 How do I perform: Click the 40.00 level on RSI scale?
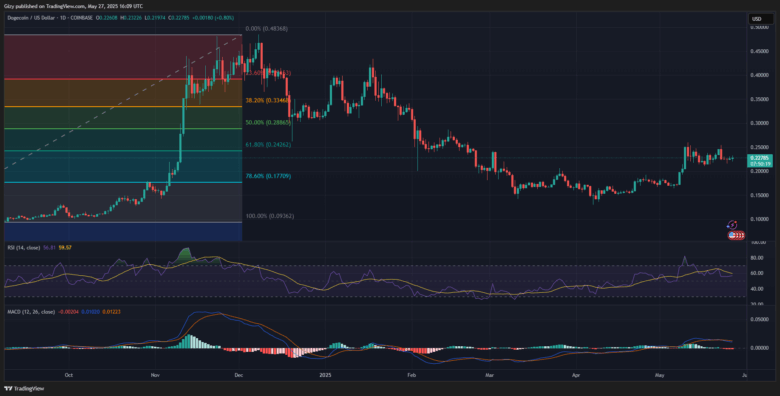pos(757,289)
